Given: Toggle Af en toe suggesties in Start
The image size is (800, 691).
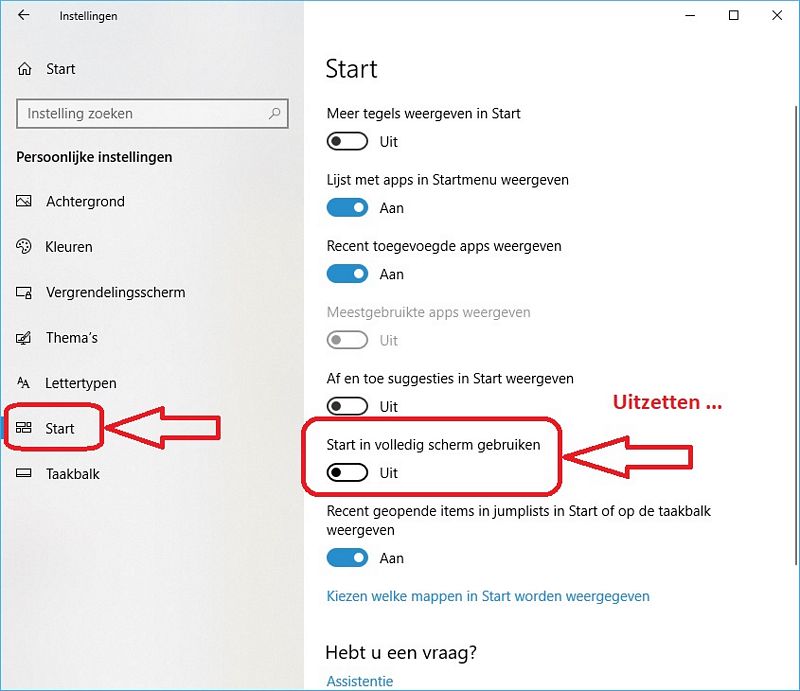Looking at the screenshot, I should pos(347,407).
